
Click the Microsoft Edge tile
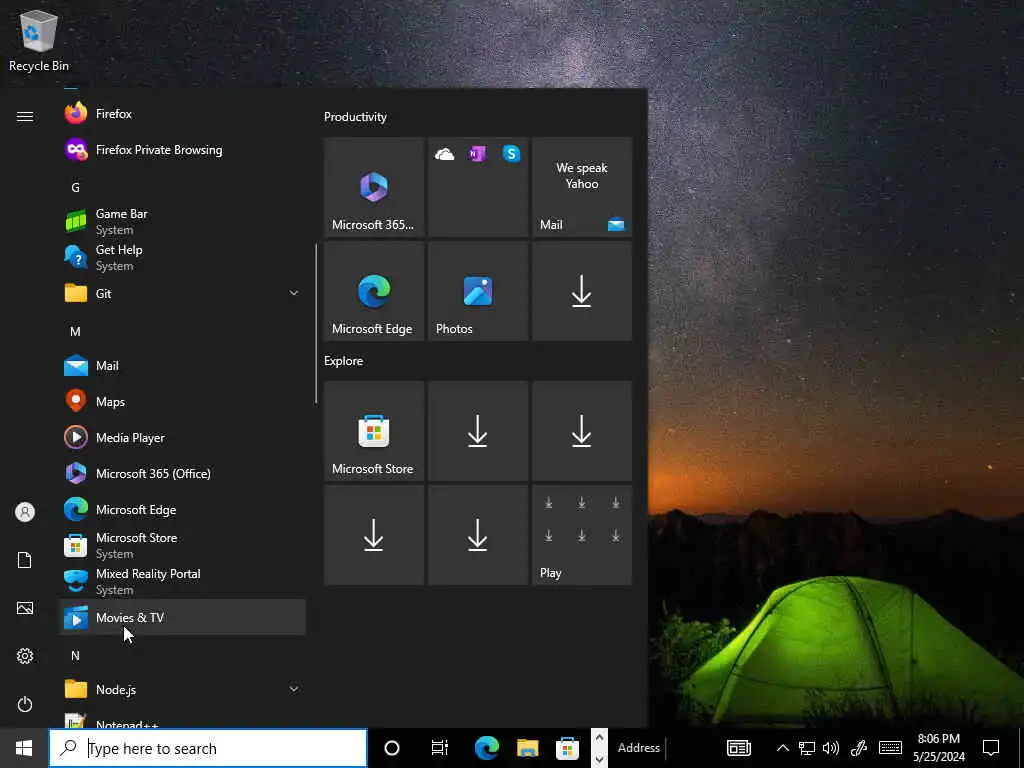tap(374, 291)
